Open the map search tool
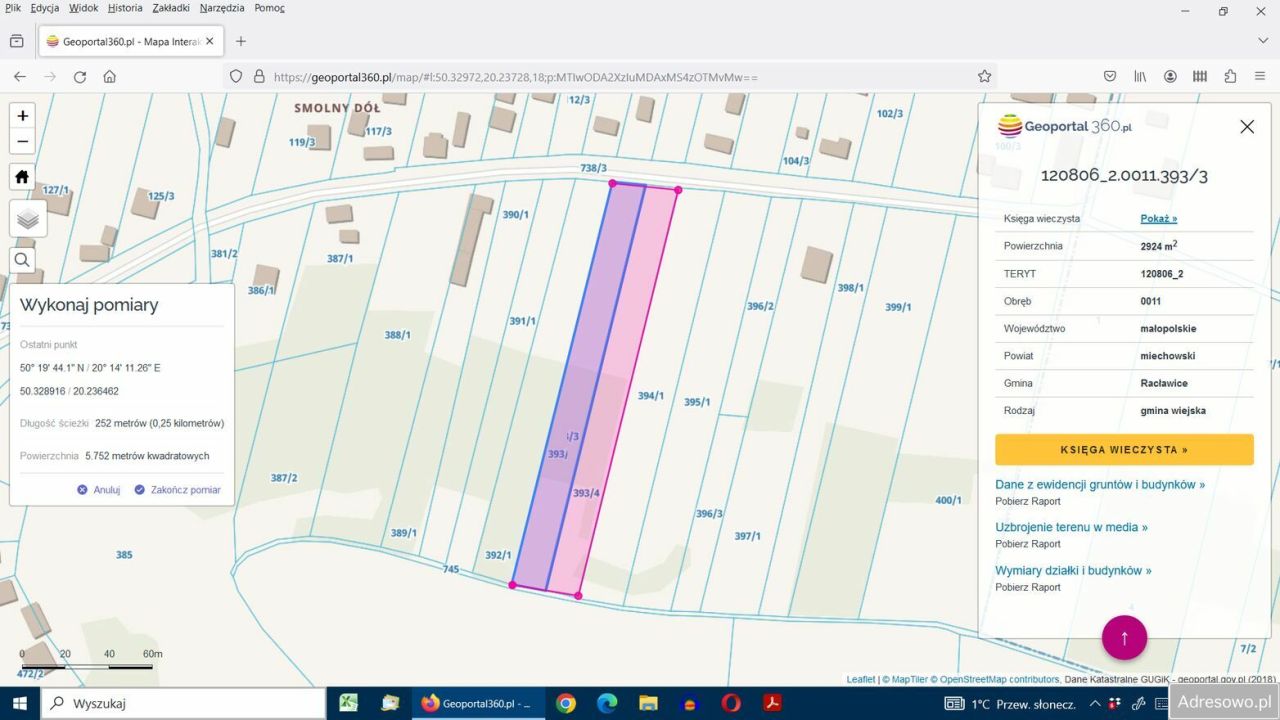 click(23, 261)
